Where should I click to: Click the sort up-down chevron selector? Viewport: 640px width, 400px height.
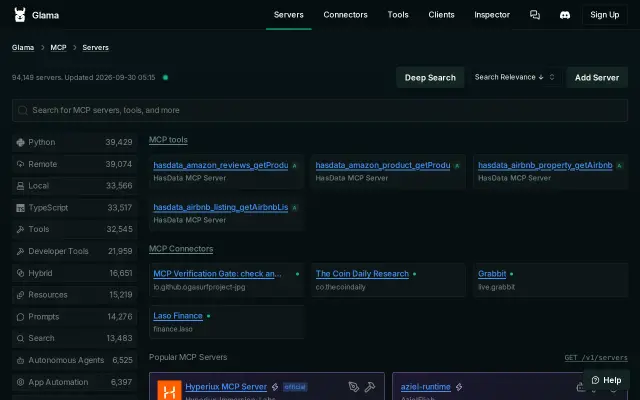552,77
